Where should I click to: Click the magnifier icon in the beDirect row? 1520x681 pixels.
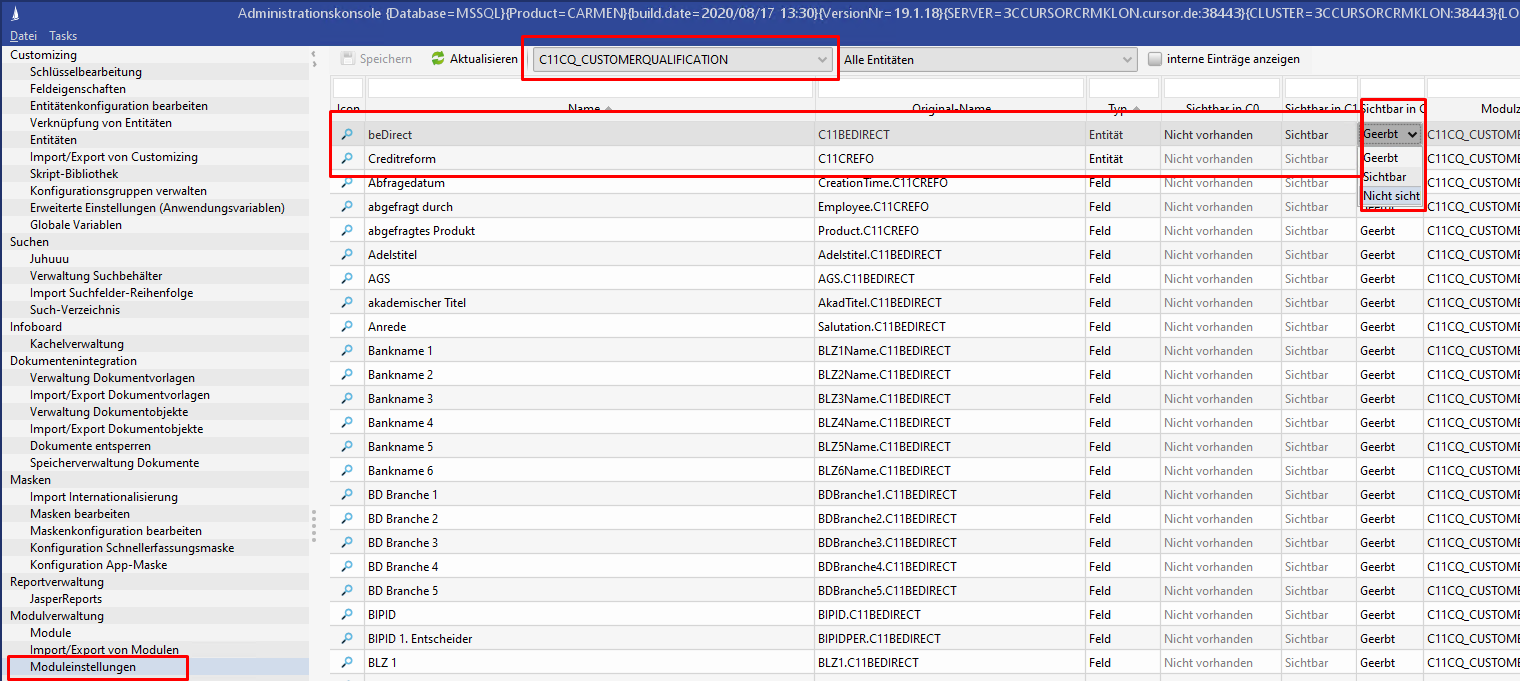click(x=347, y=134)
